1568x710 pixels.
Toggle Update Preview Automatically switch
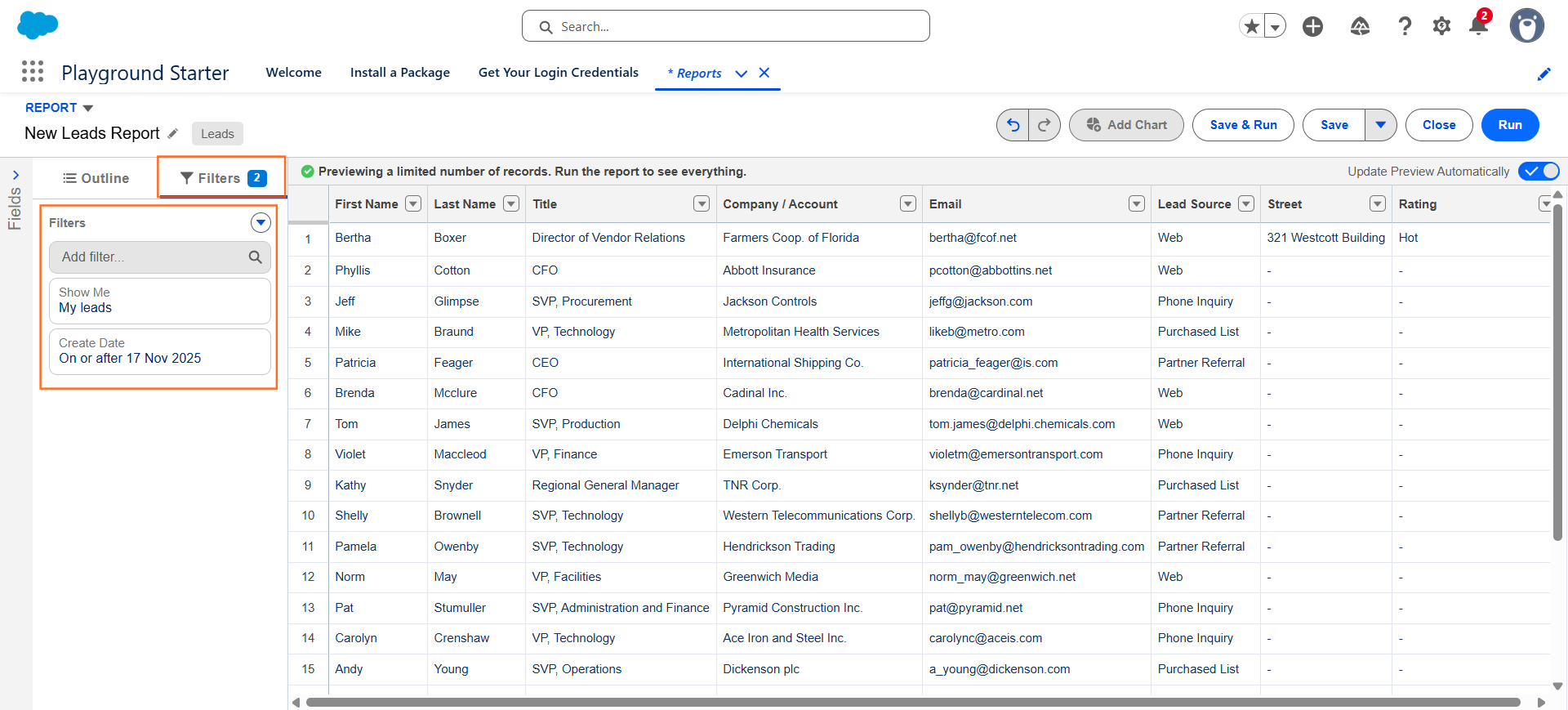point(1539,171)
